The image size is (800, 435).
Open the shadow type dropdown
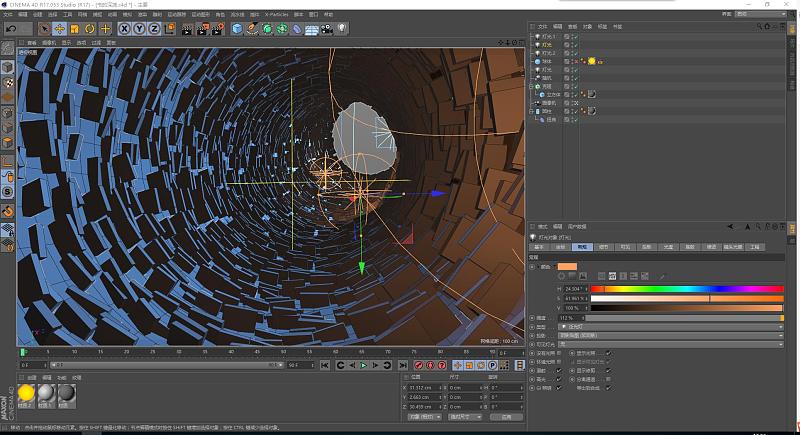(670, 335)
